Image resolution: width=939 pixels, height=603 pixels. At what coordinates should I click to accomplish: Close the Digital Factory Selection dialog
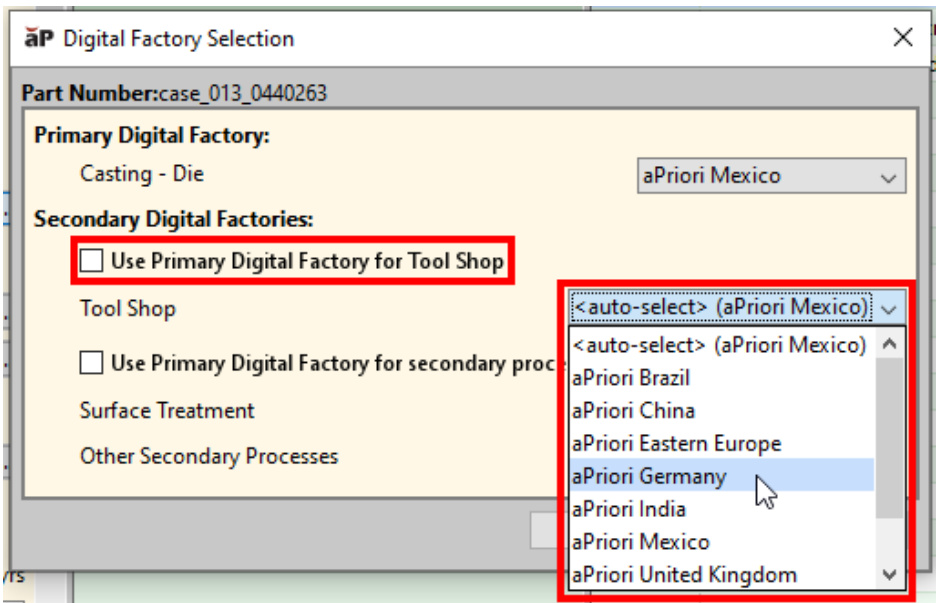[x=902, y=39]
